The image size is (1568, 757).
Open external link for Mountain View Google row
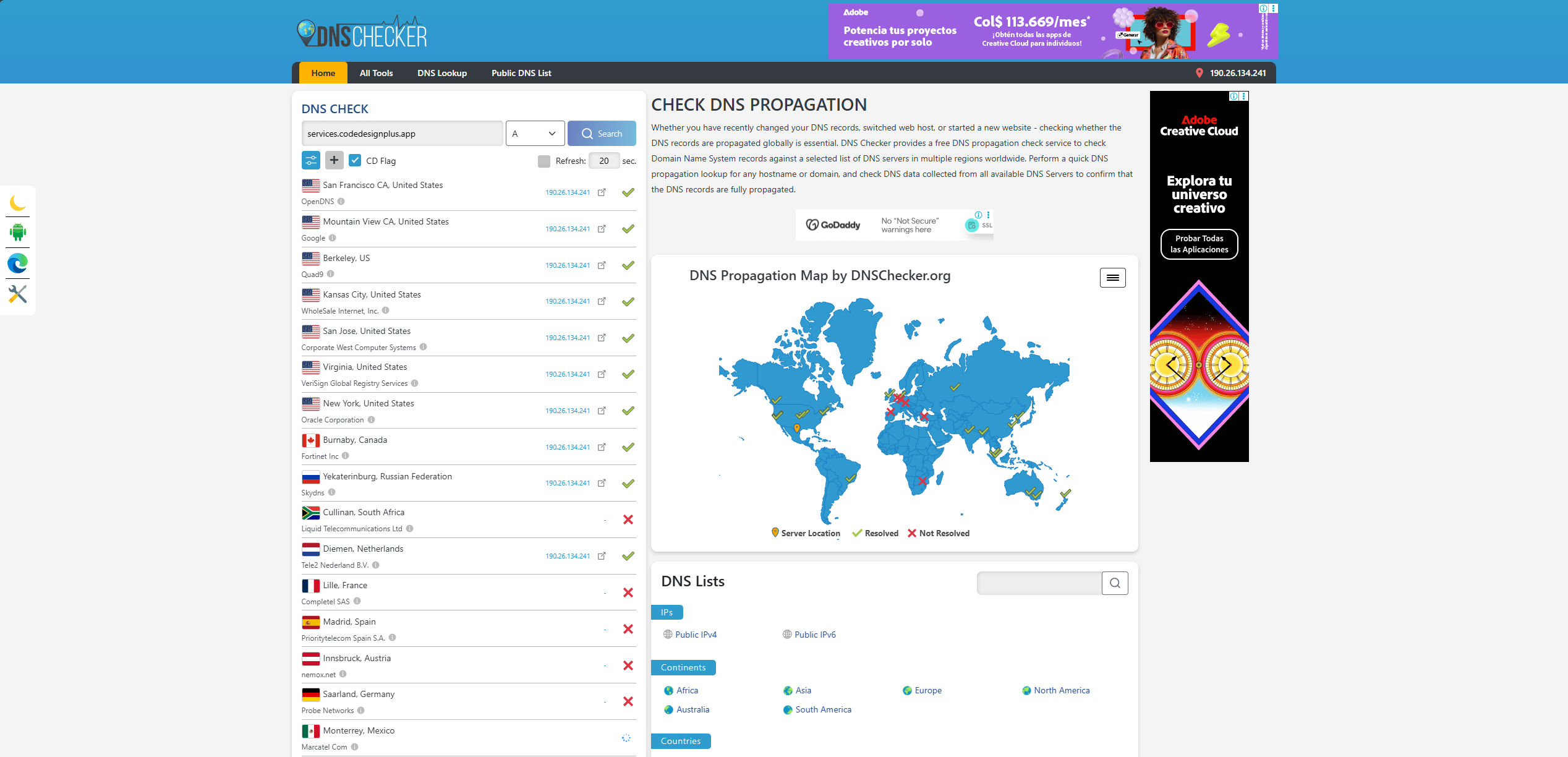[x=602, y=229]
